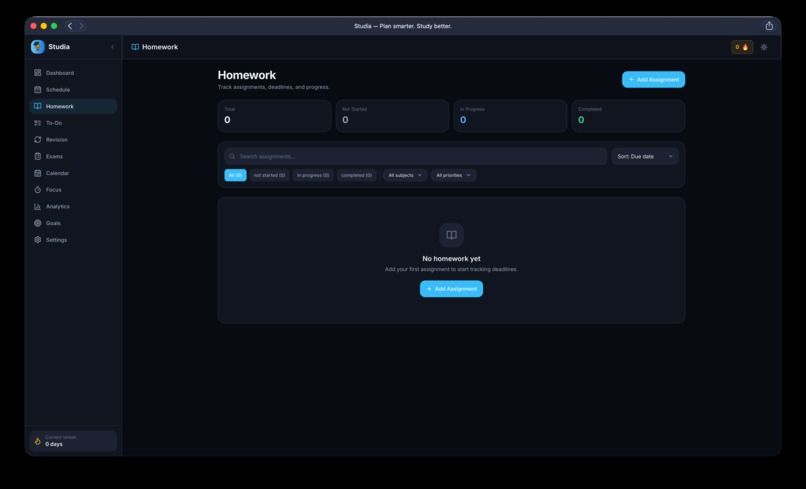Viewport: 806px width, 489px height.
Task: Click the search magnifier icon
Action: (232, 156)
